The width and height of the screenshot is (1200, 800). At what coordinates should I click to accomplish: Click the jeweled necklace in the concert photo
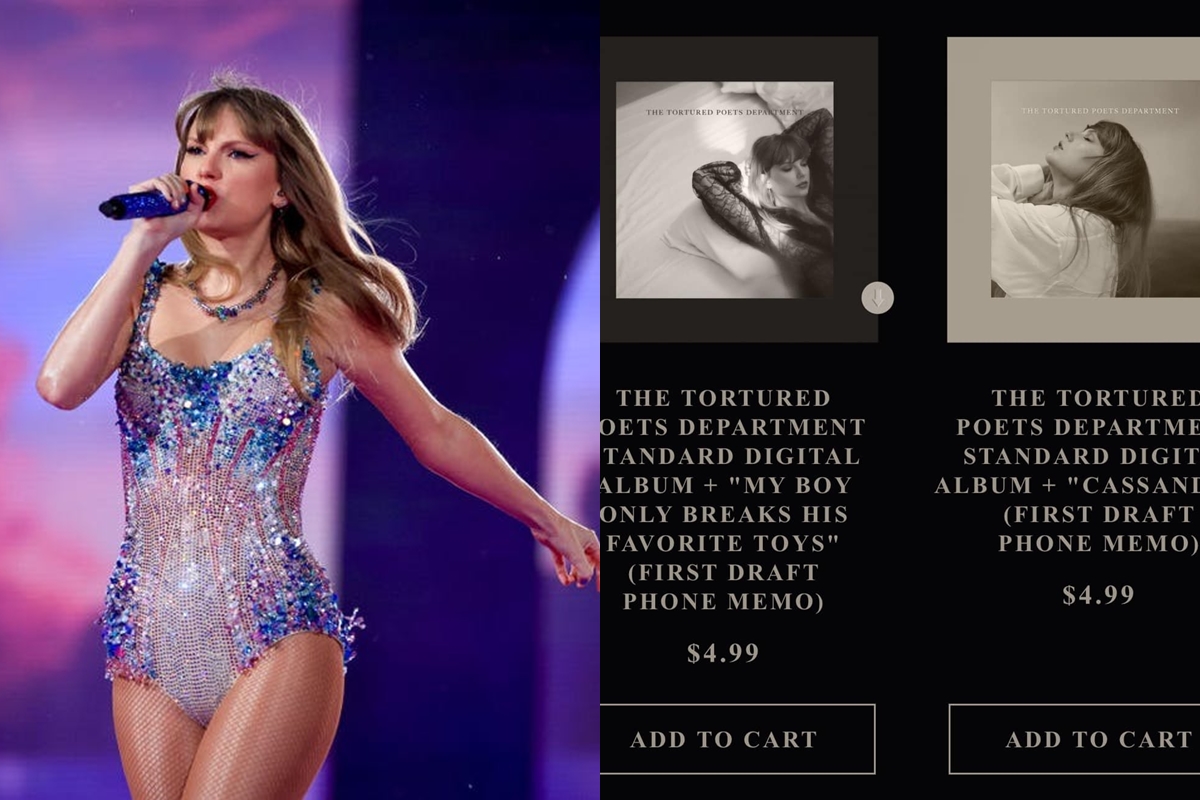(x=236, y=297)
